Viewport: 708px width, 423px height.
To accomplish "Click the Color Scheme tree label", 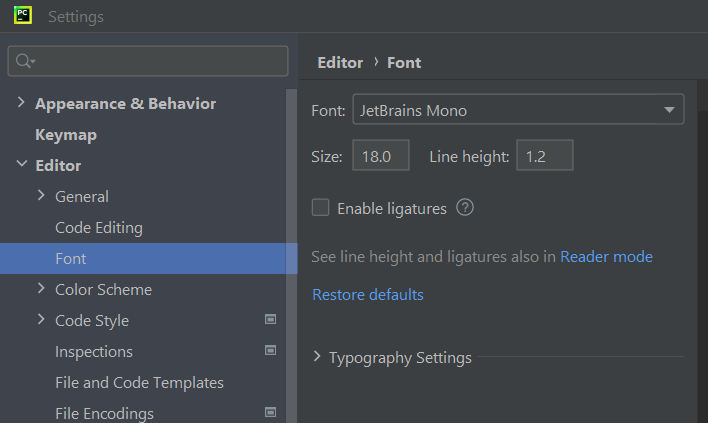I will [x=103, y=290].
